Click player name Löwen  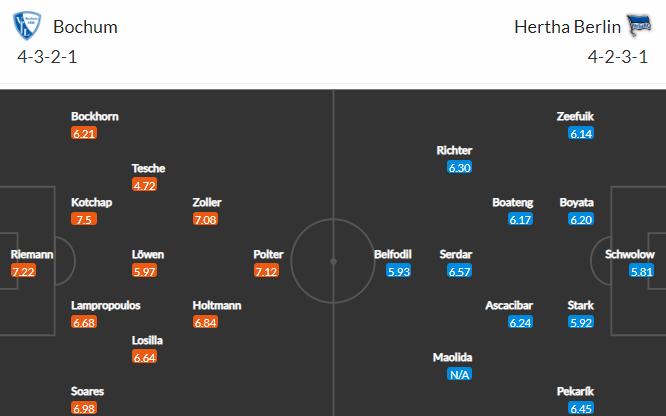pyautogui.click(x=148, y=255)
